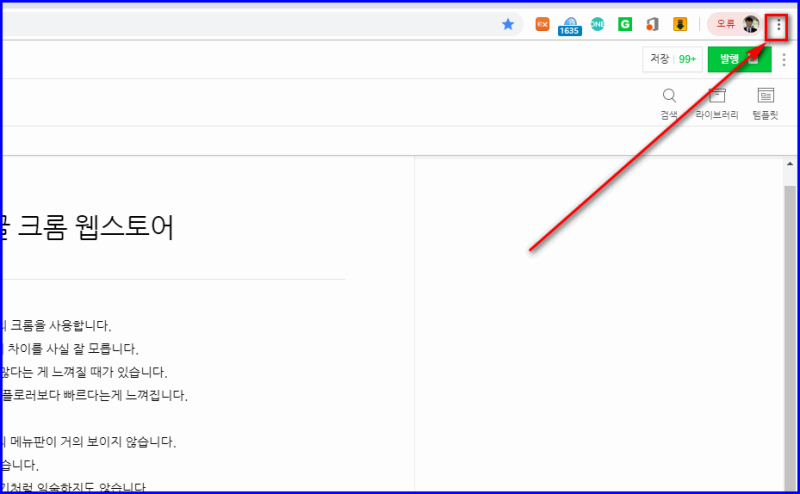
Task: Click the yellow download-arrow extension icon
Action: pos(680,24)
